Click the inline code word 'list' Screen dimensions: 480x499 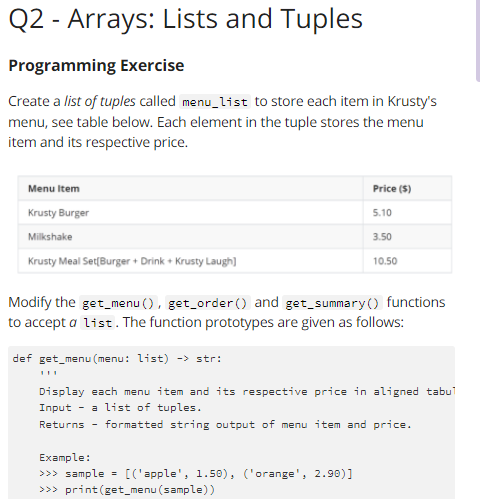[x=98, y=323]
